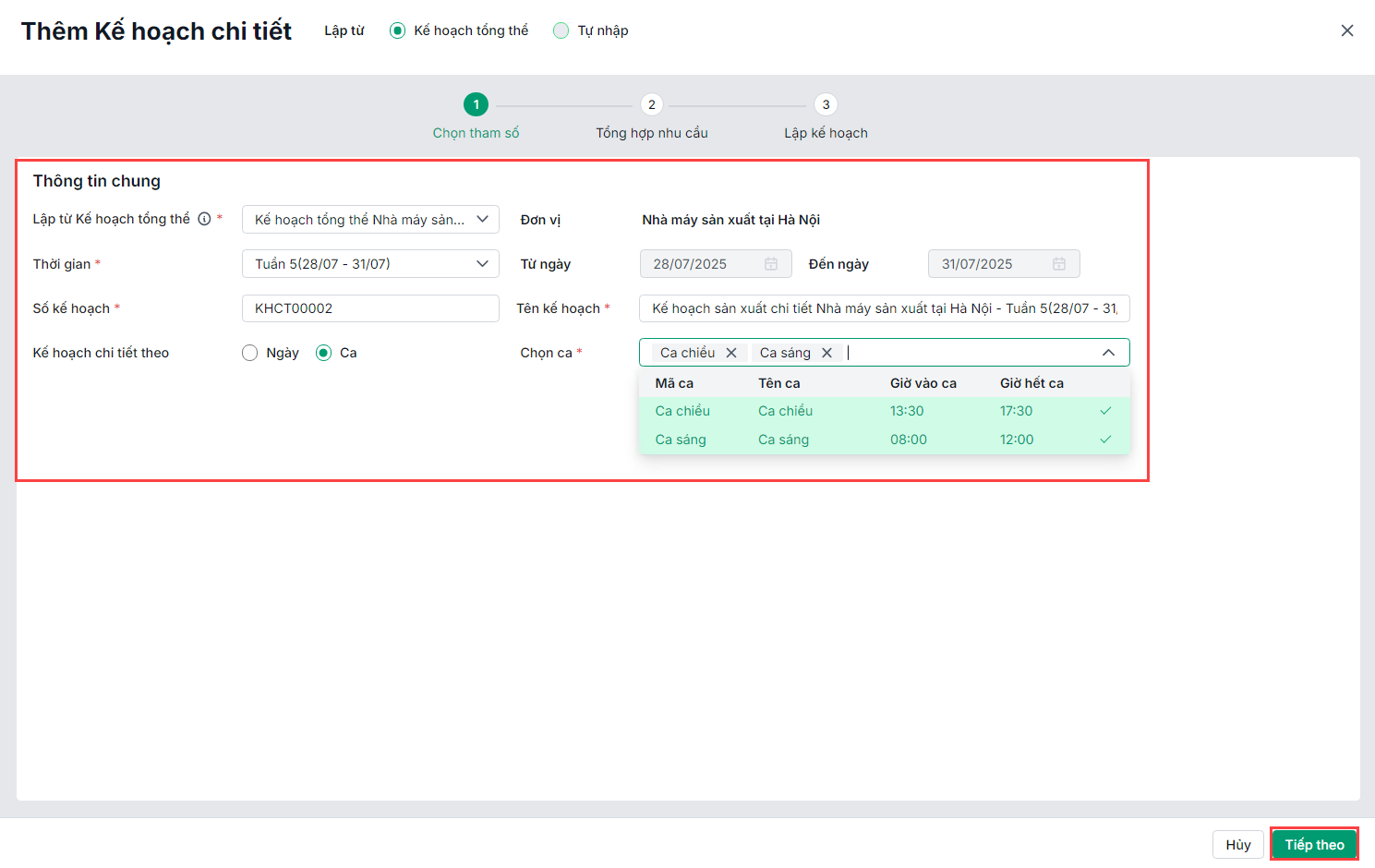Expand Lập từ Kế hoạch tổng thể dropdown

click(x=482, y=220)
